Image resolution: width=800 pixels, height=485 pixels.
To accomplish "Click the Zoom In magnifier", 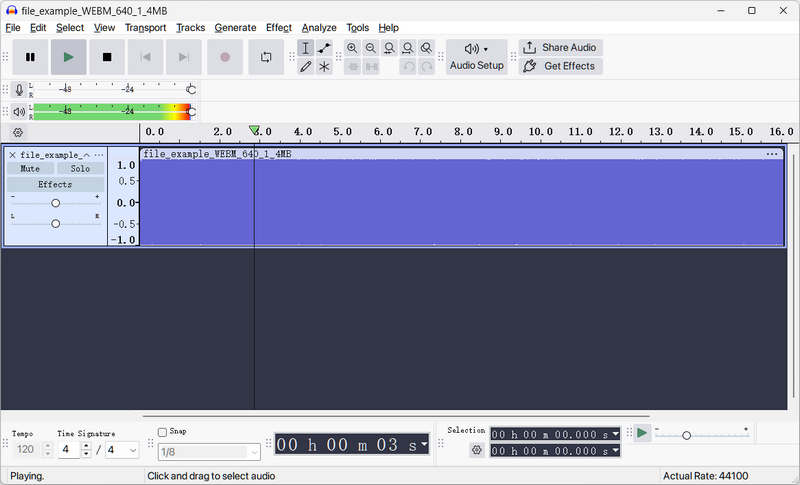I will [x=352, y=48].
